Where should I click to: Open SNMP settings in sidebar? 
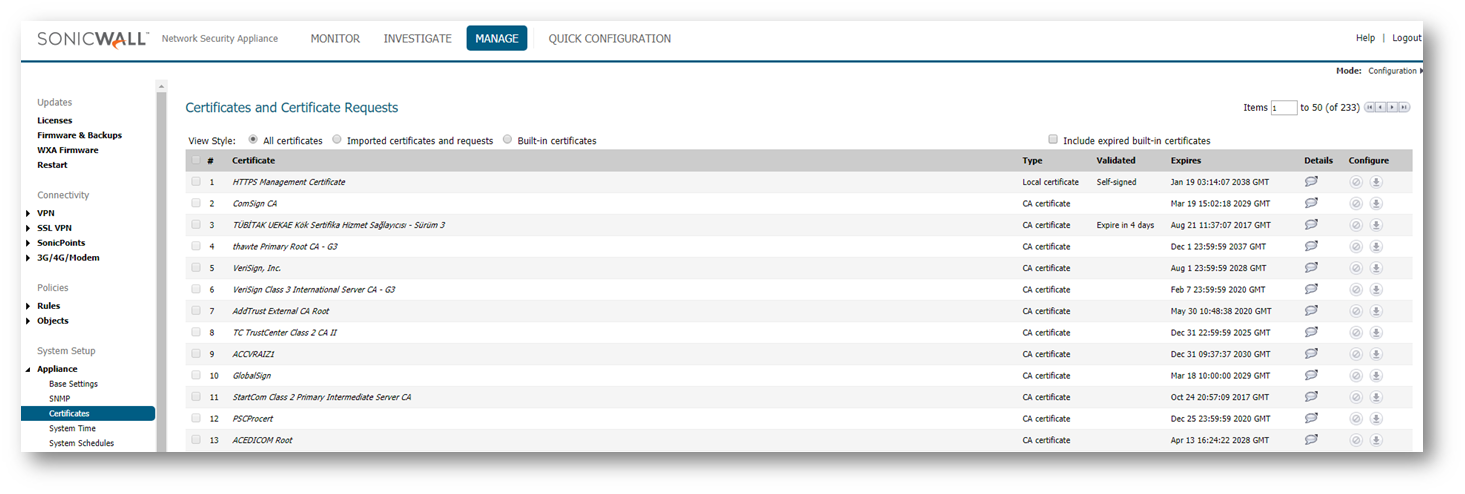60,398
